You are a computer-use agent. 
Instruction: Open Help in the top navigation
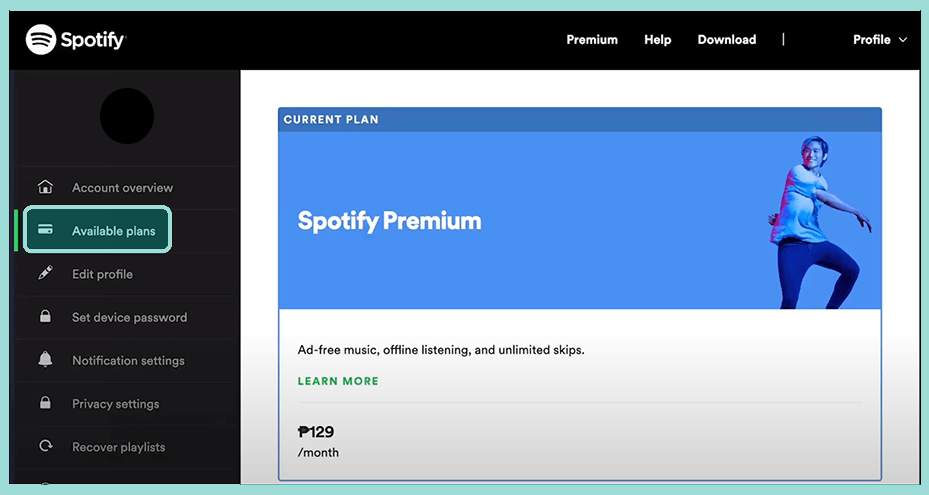(658, 40)
